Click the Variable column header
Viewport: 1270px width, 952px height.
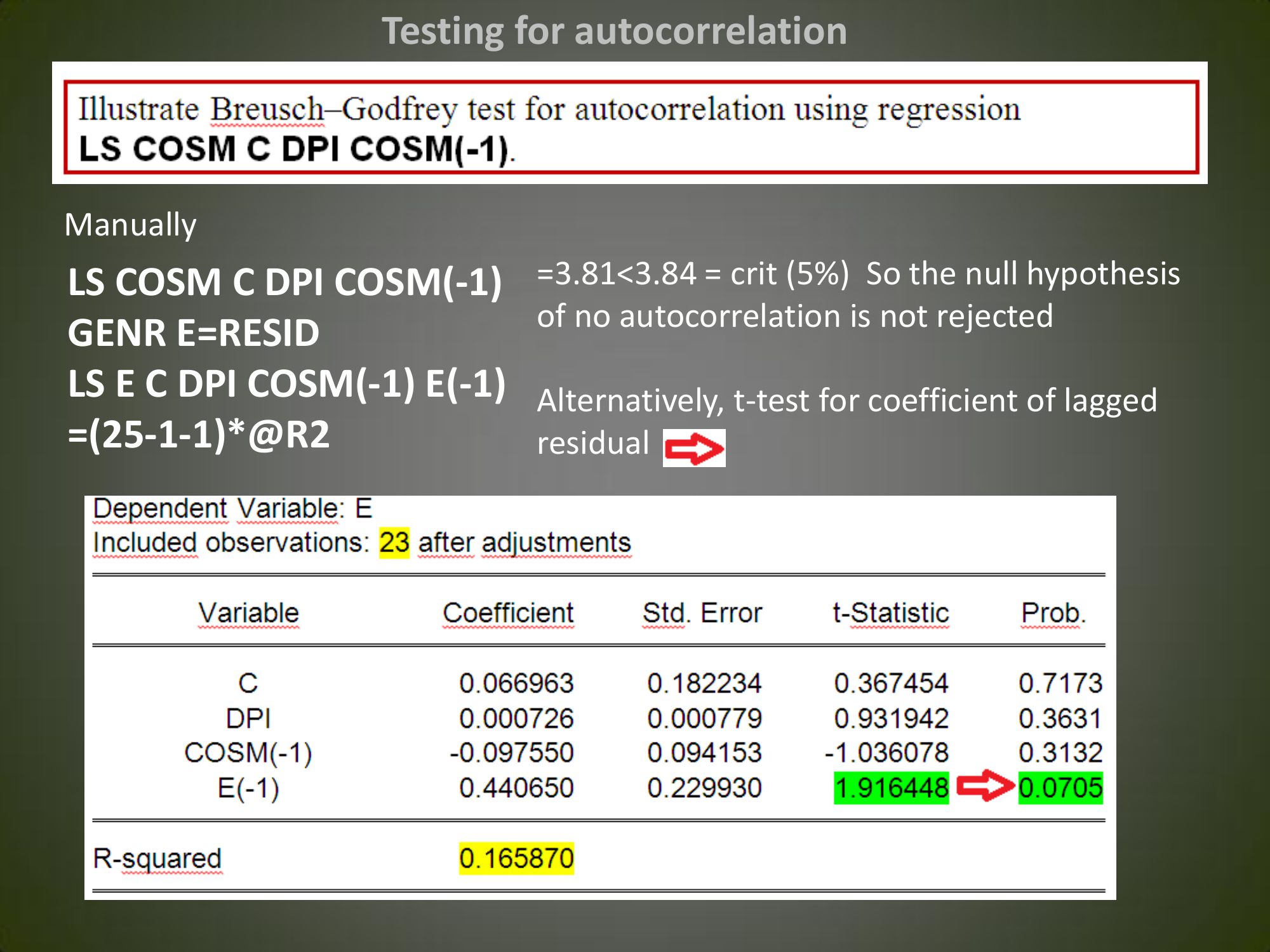coord(248,613)
